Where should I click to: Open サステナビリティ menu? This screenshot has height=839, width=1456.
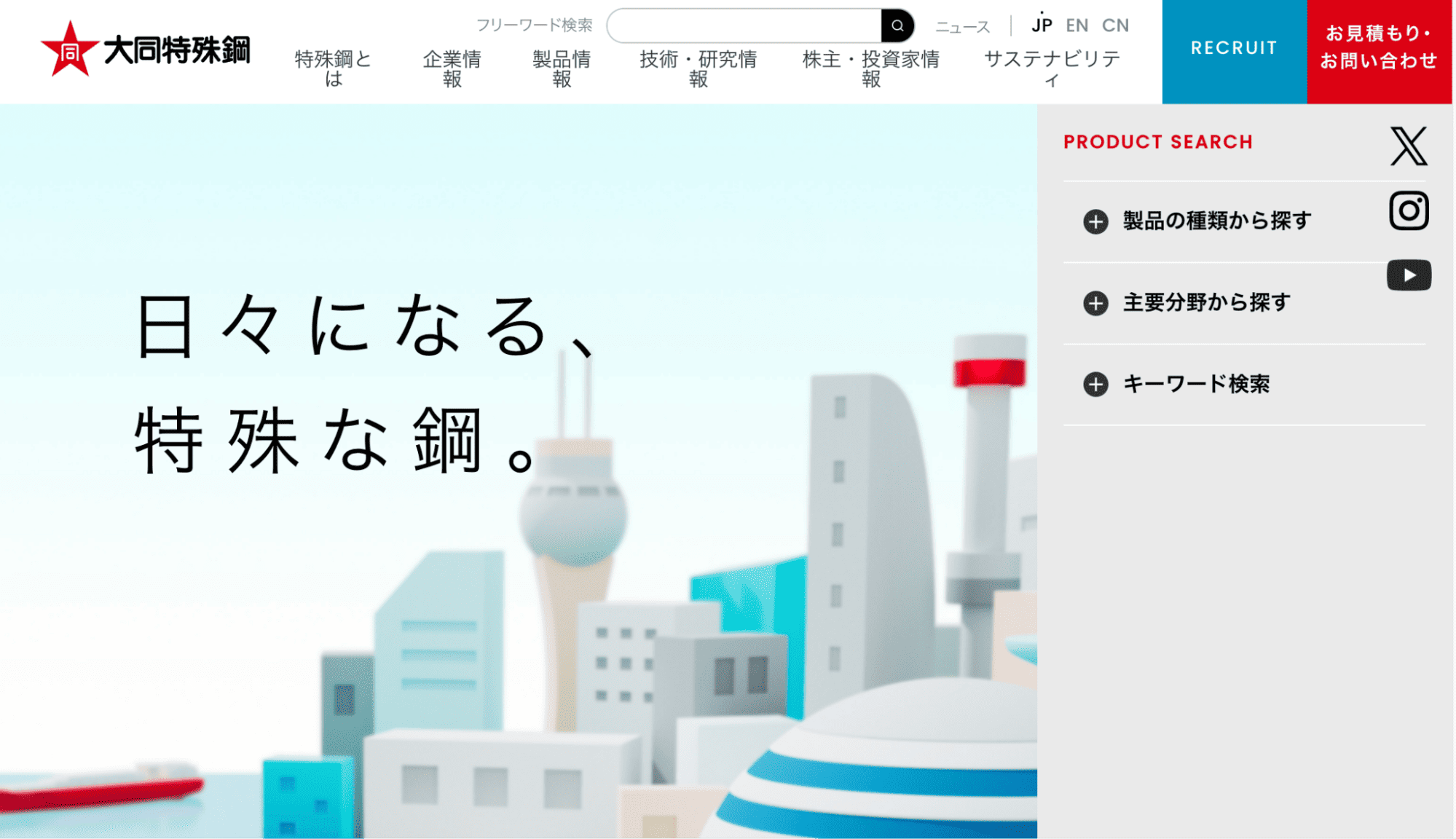coord(1052,68)
